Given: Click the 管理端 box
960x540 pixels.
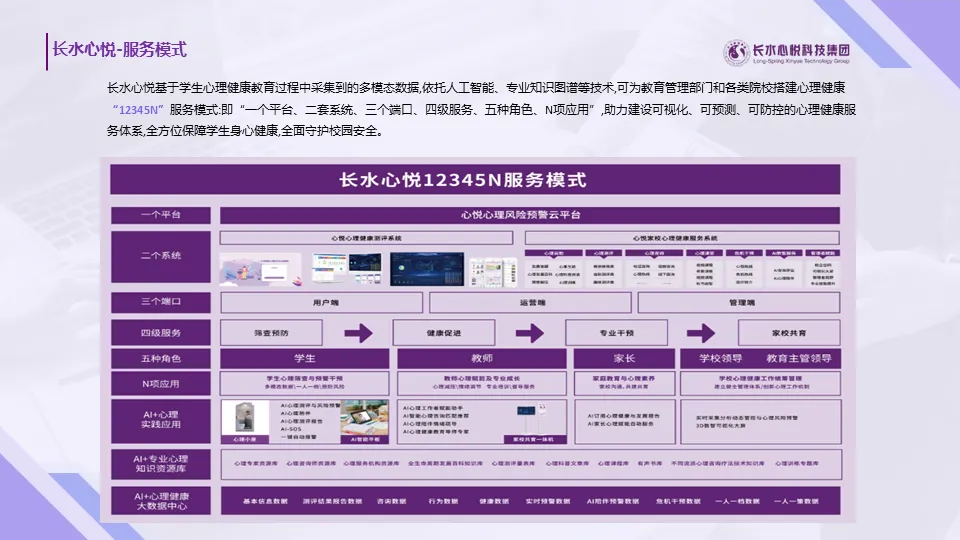Looking at the screenshot, I should pos(739,302).
